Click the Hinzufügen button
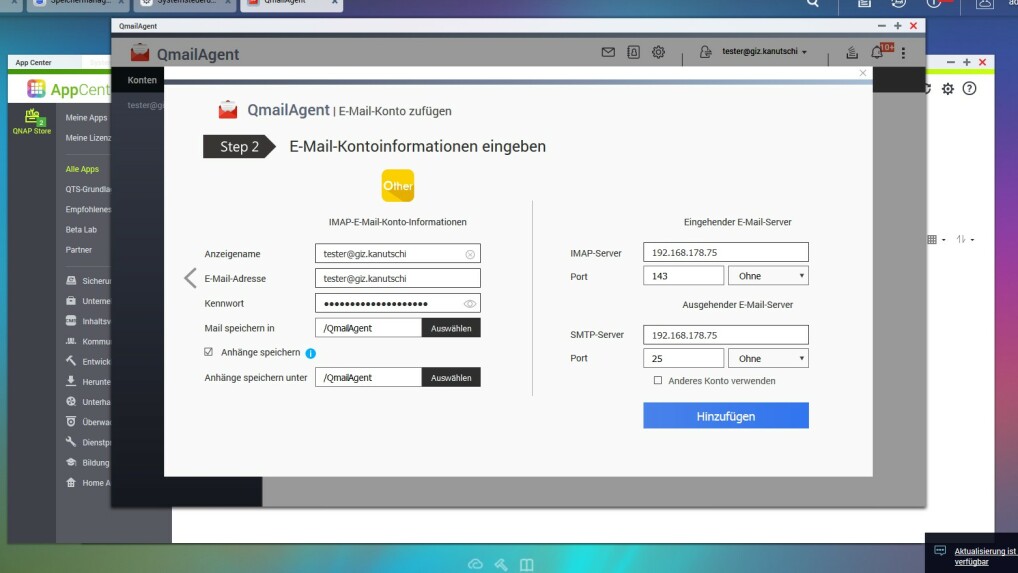The height and width of the screenshot is (573, 1018). (726, 415)
